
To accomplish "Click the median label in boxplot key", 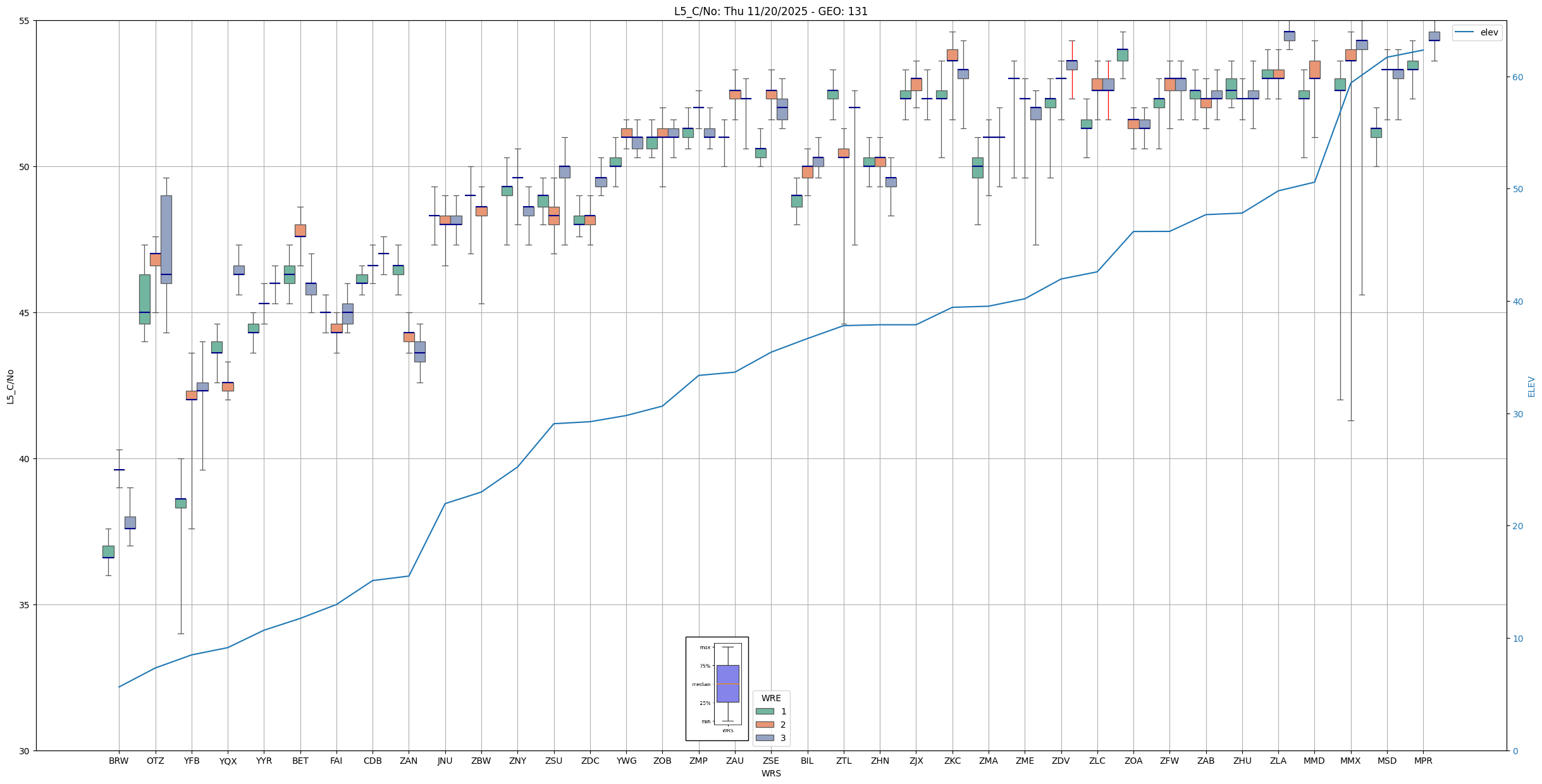I will tap(701, 684).
